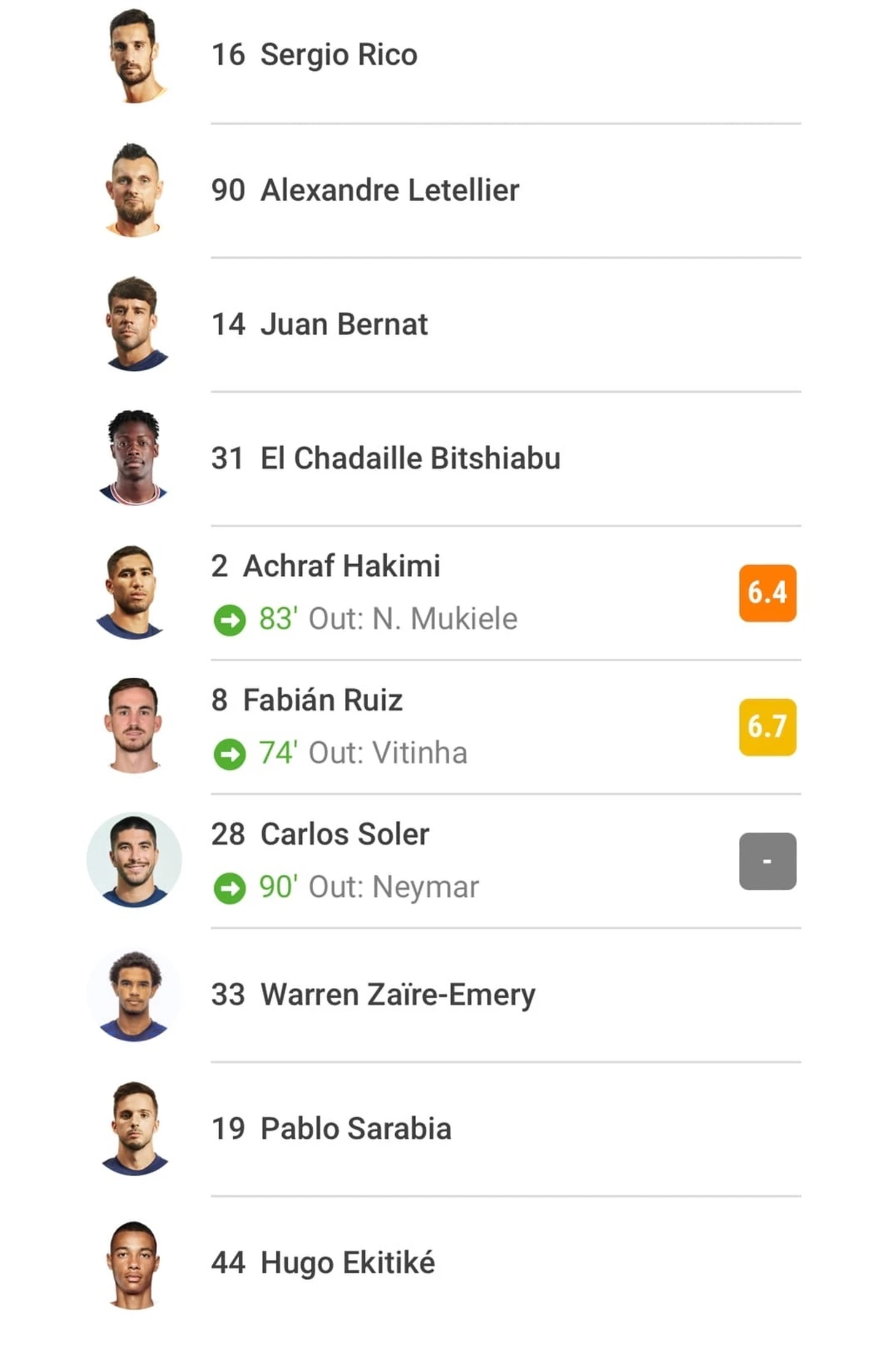
Task: Tap Sergio Rico's player photo
Action: [x=134, y=55]
